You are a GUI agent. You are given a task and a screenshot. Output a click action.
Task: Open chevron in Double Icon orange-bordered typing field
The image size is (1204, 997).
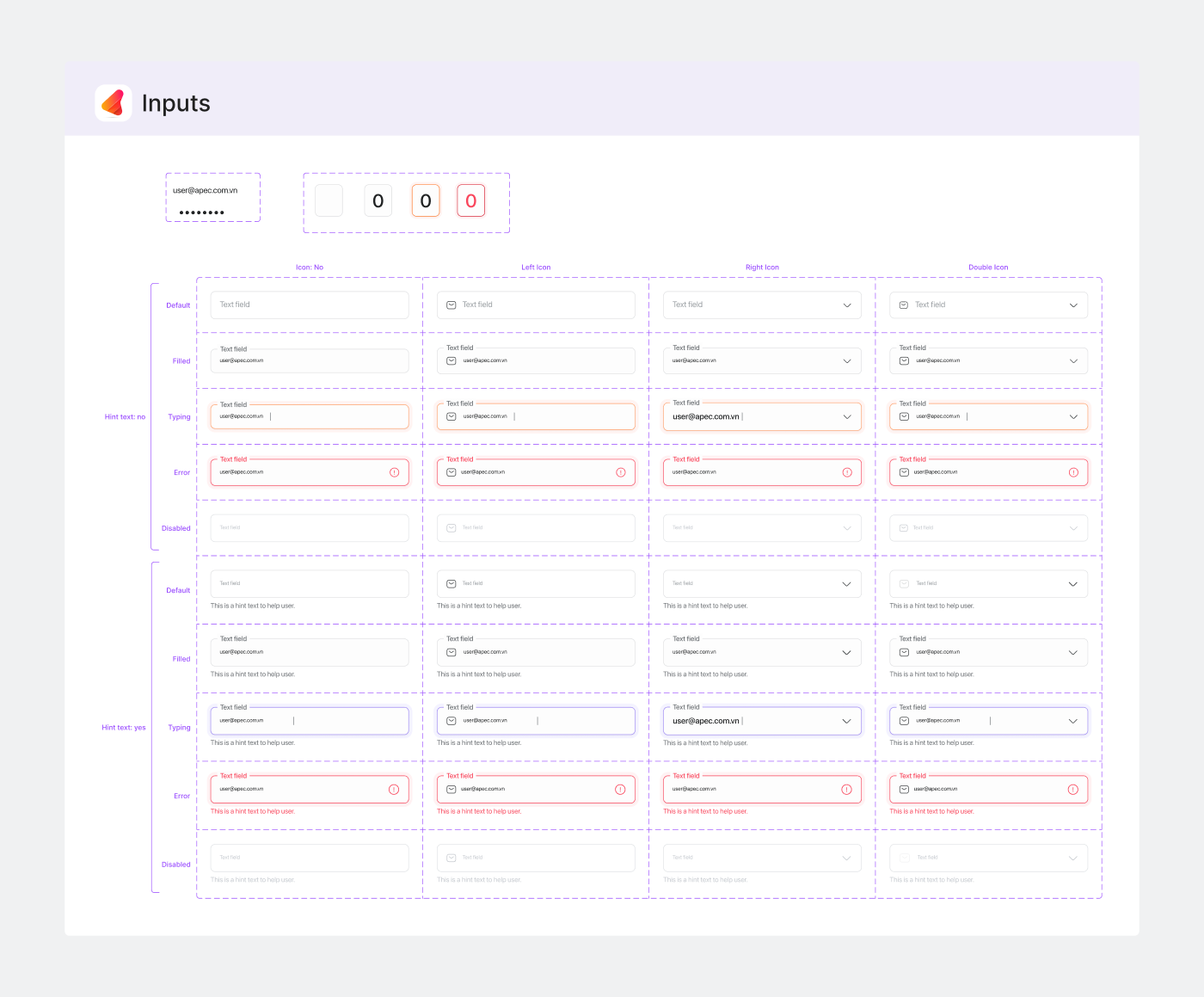1073,416
